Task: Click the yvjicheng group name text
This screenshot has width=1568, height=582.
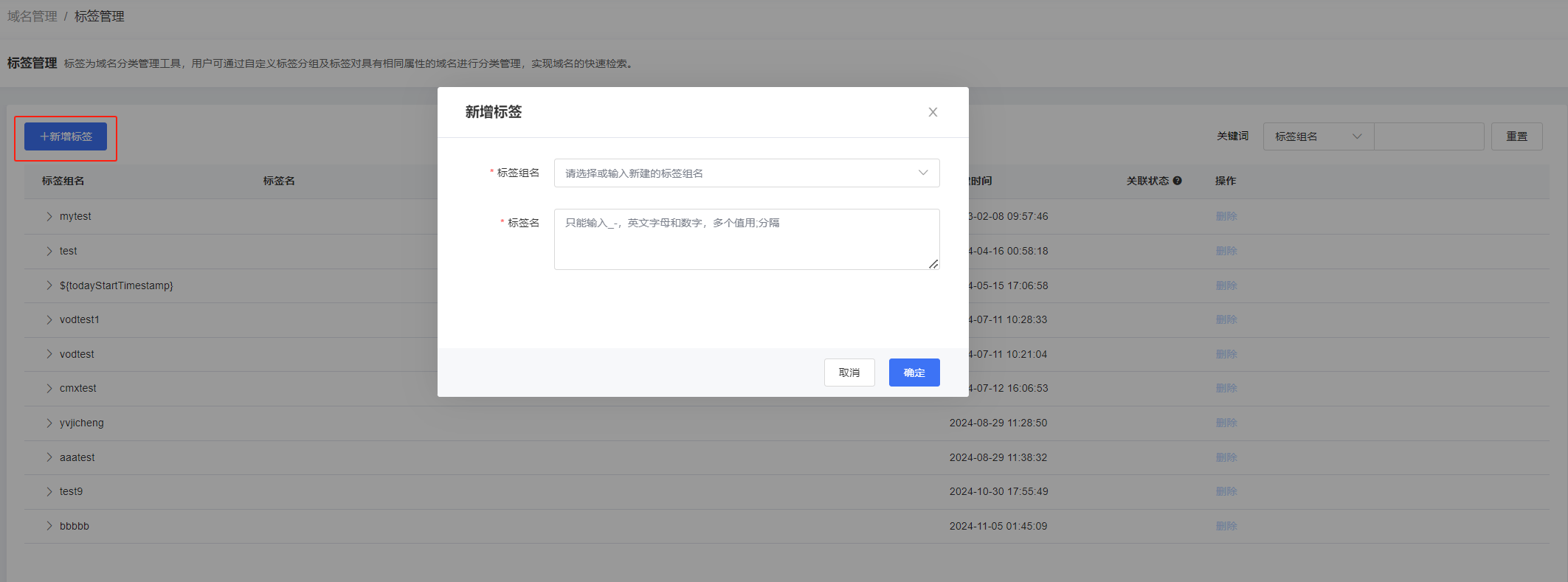Action: coord(82,423)
